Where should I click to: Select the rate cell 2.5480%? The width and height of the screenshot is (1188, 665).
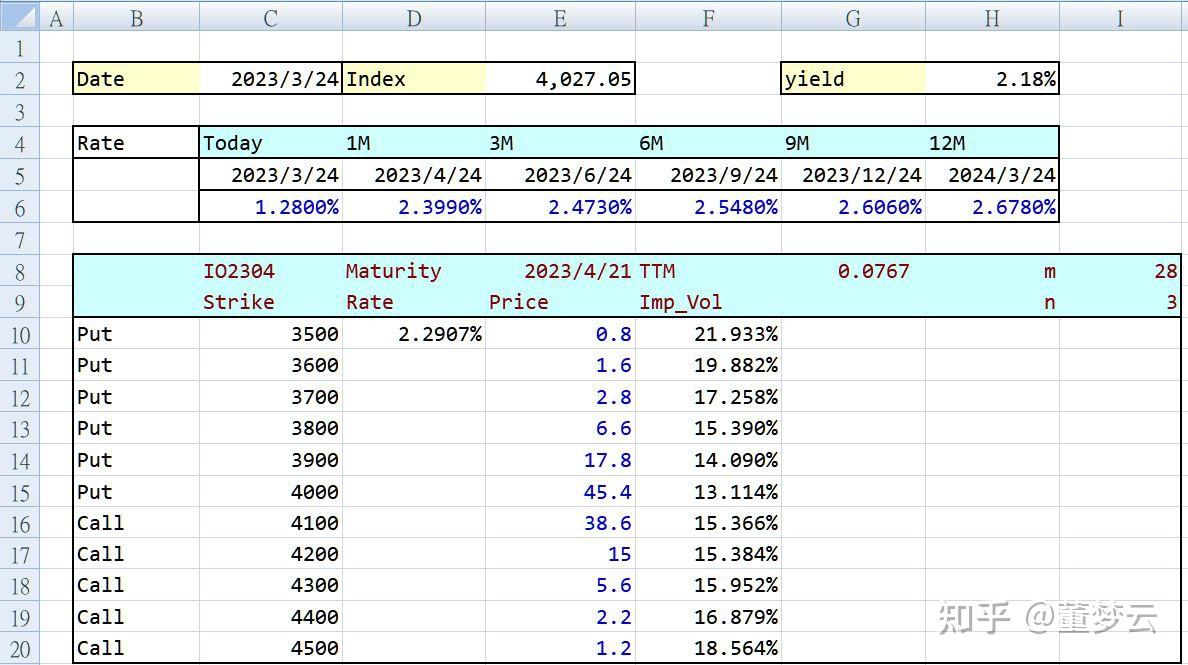(708, 207)
